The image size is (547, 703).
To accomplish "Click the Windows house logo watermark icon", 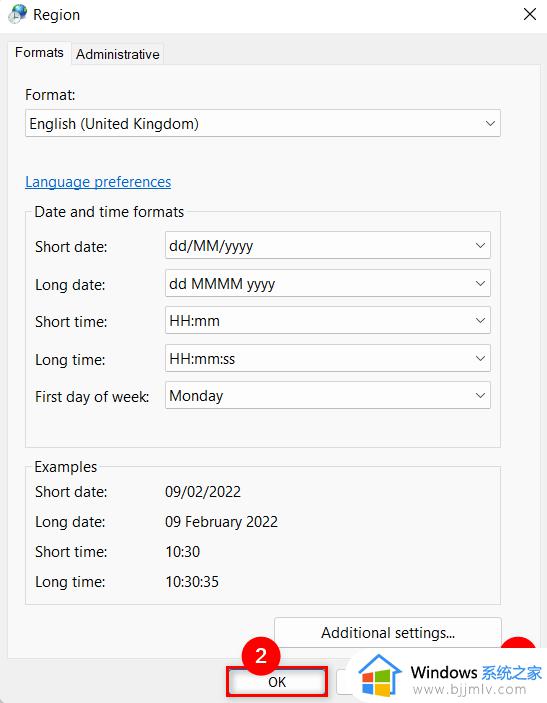I will (x=380, y=676).
